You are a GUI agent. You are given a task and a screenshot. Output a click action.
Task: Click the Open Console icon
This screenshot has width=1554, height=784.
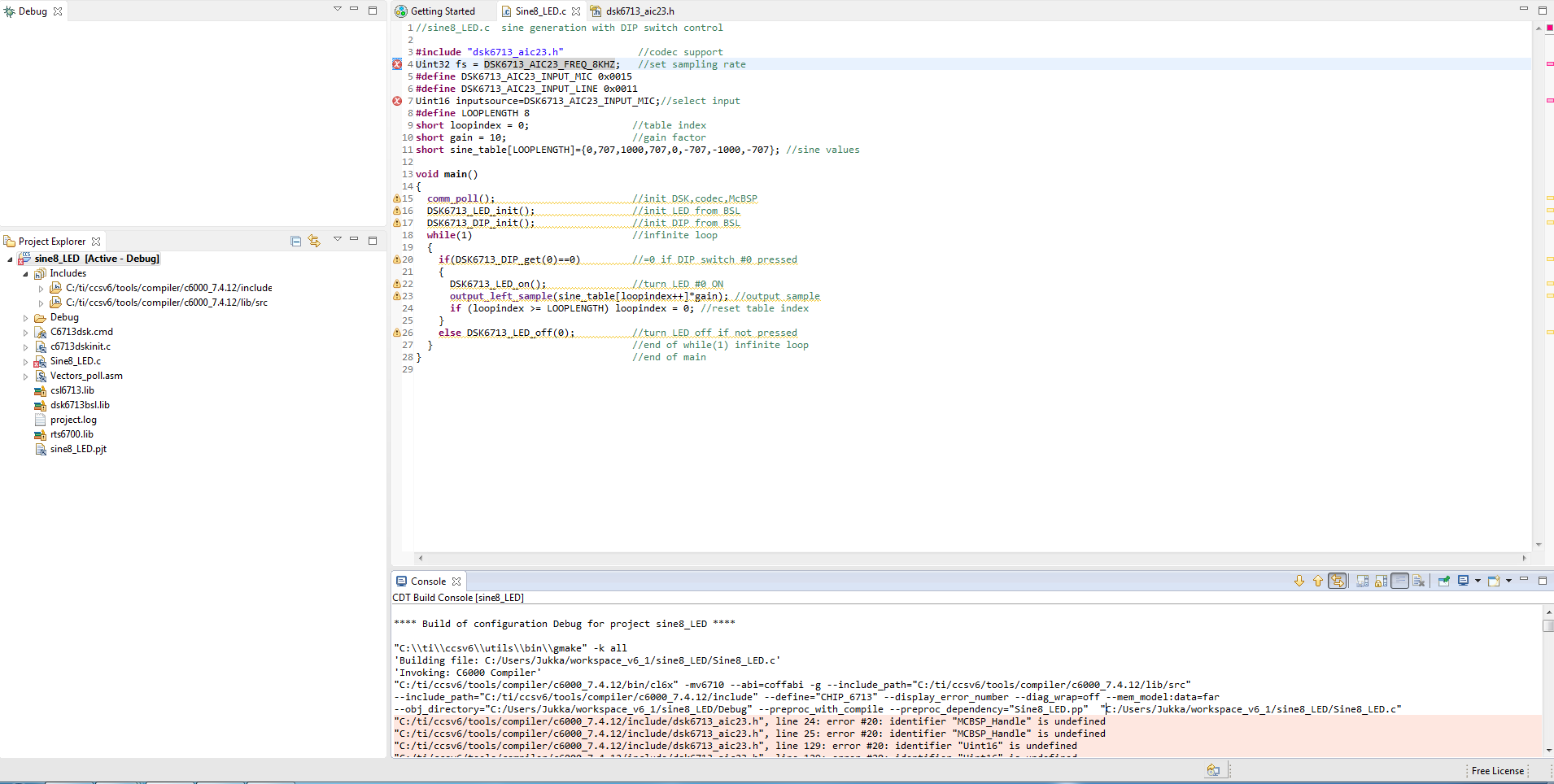pyautogui.click(x=1494, y=581)
